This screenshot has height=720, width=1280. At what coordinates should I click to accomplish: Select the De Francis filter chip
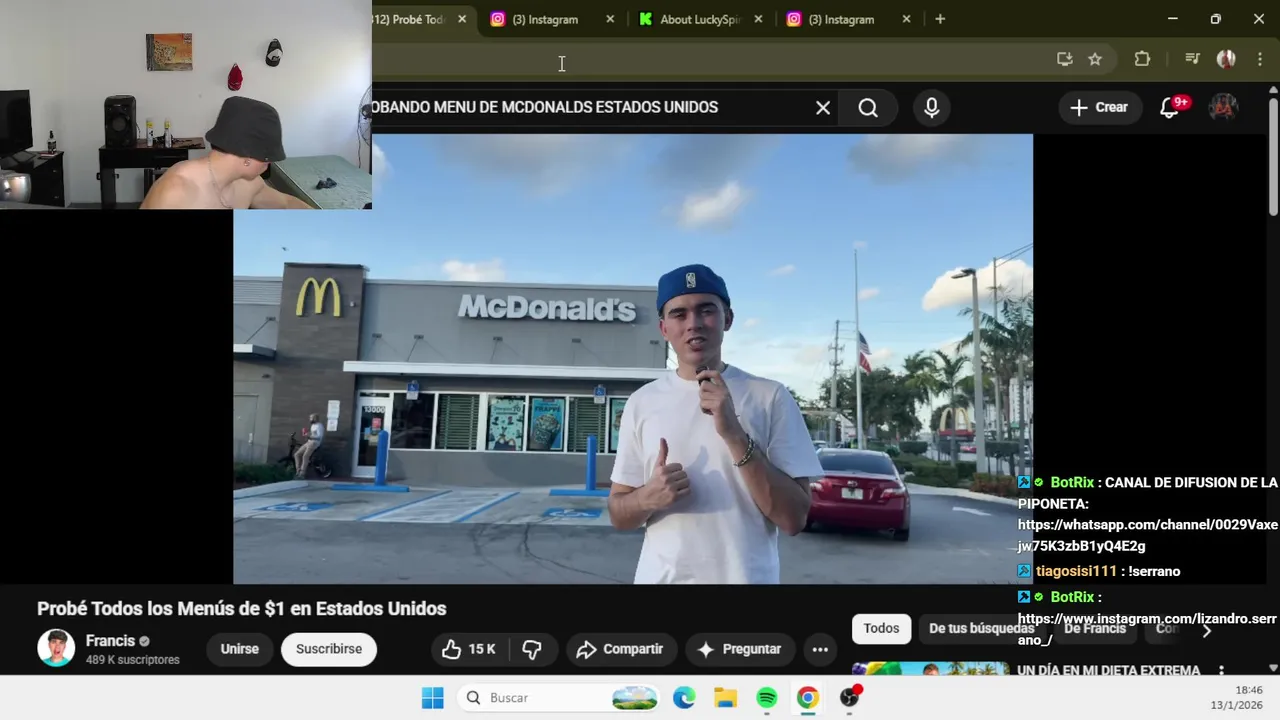[x=1094, y=628]
